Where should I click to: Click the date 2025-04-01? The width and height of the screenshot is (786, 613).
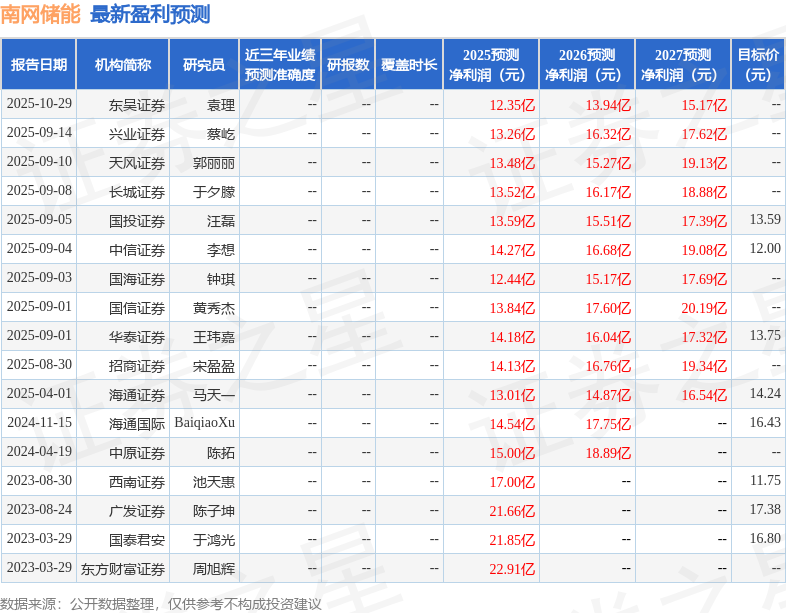[39, 393]
